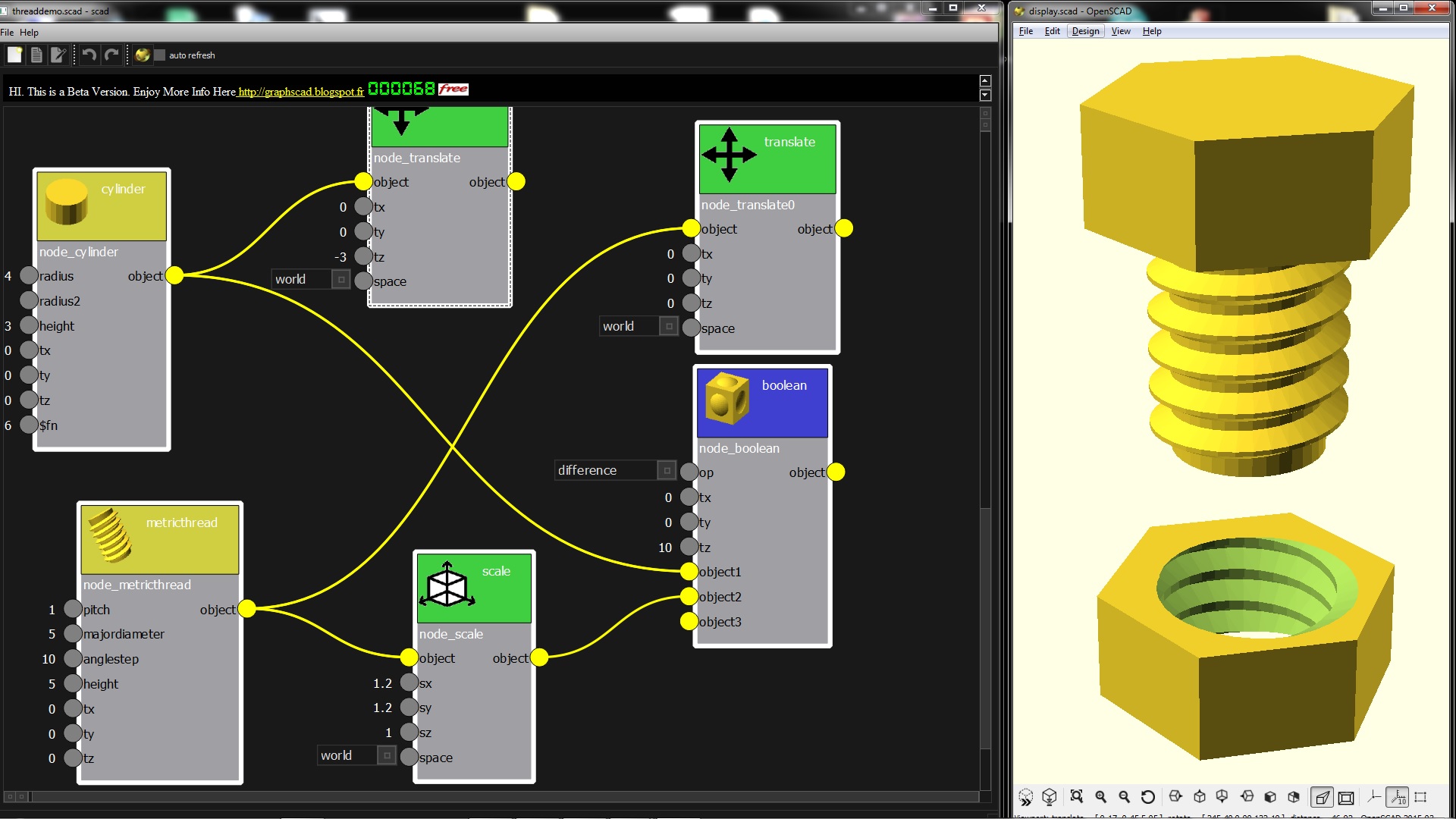Click the boolean node's object output port

click(836, 472)
